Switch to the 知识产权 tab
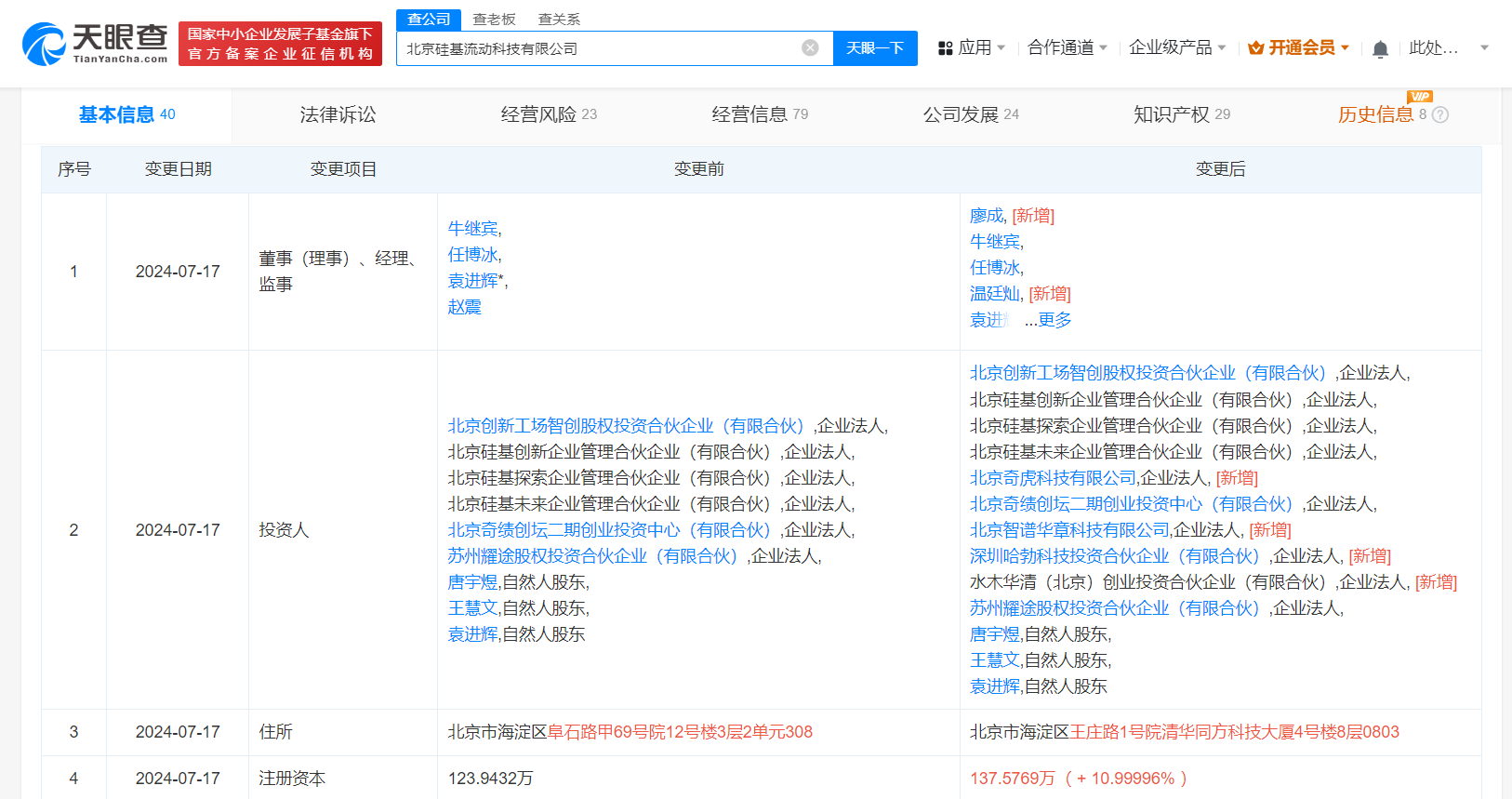 tap(1182, 114)
